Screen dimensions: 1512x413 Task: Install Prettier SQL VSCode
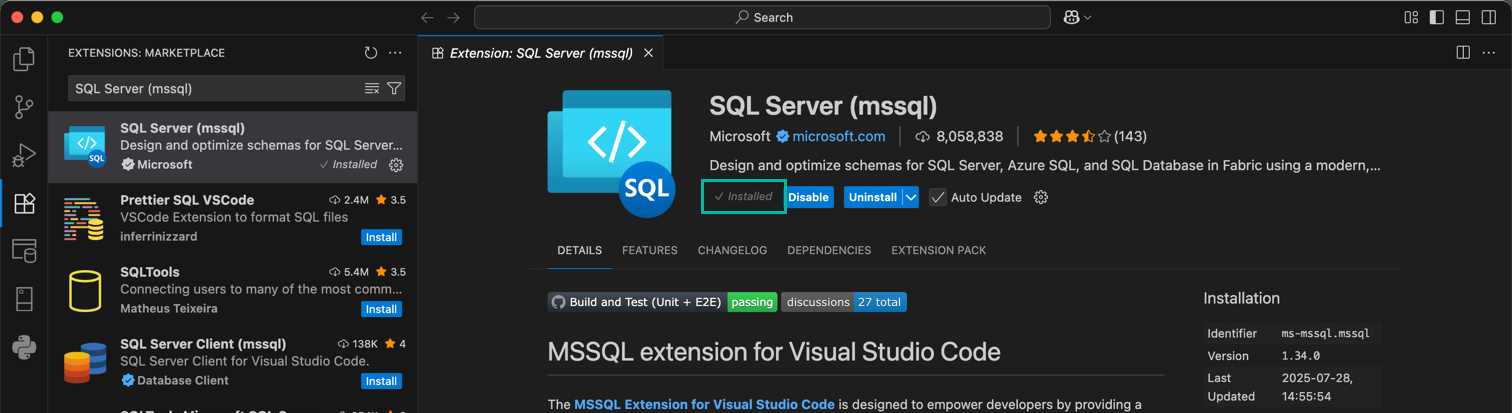tap(382, 237)
